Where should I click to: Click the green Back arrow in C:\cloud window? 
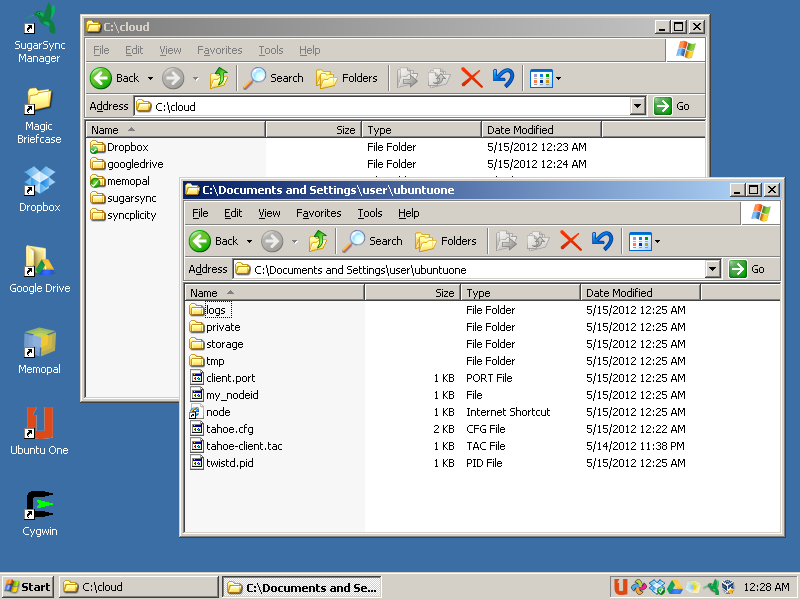click(x=101, y=78)
